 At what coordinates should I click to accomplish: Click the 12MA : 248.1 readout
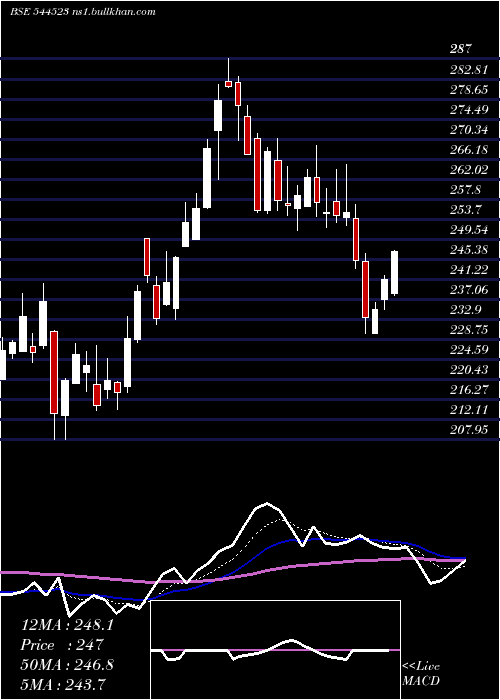click(x=67, y=625)
